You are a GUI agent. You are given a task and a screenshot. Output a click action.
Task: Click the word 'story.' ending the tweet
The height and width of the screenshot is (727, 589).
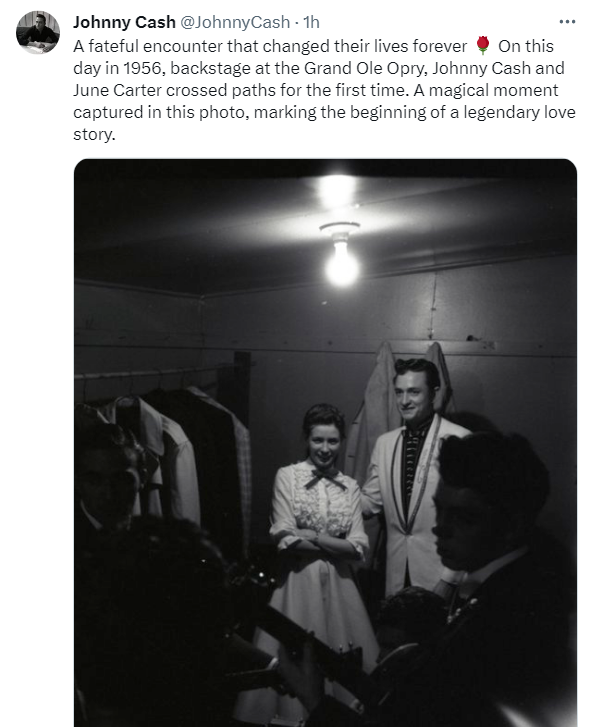(94, 134)
